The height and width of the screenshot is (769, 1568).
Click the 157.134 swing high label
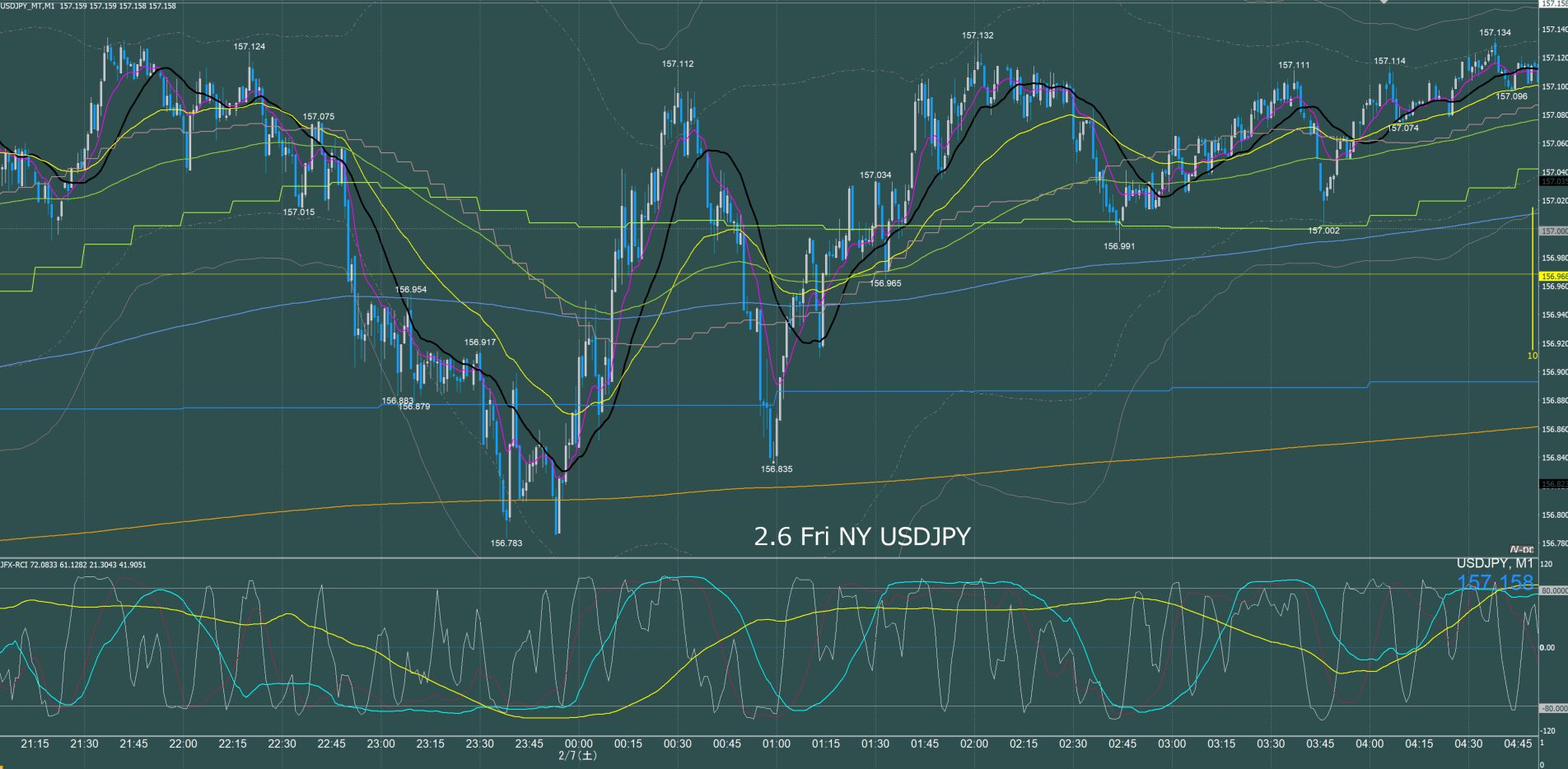pyautogui.click(x=1495, y=33)
